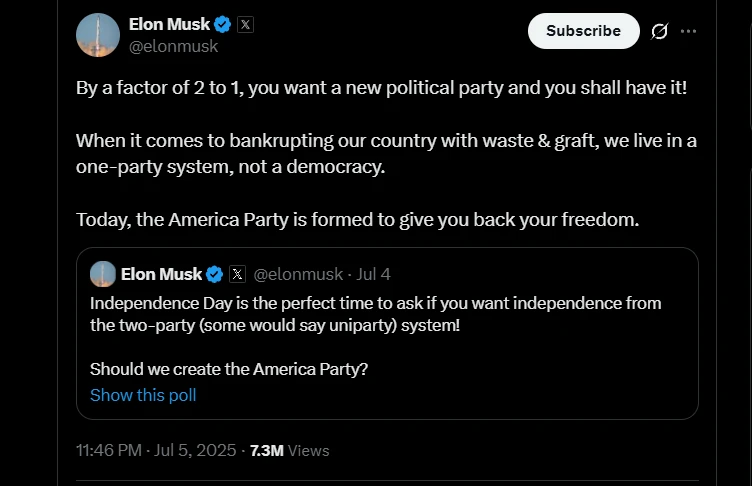Click the 11:46 PM · Jul 5, 2025 timestamp
This screenshot has width=752, height=486.
(x=156, y=450)
